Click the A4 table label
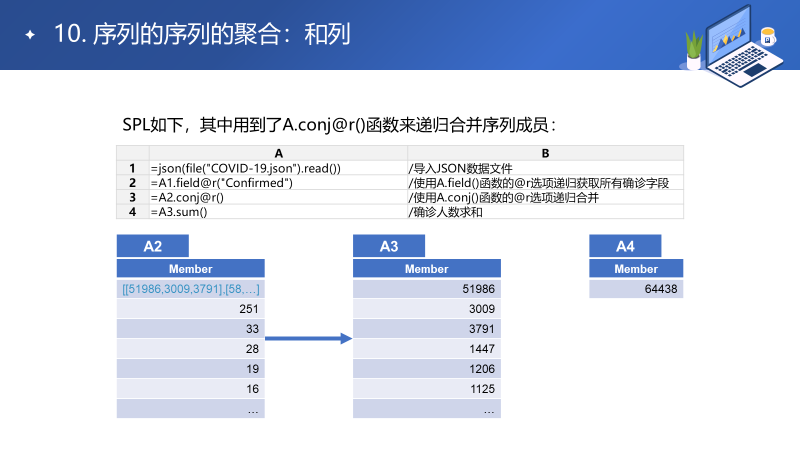The width and height of the screenshot is (800, 450). (625, 246)
